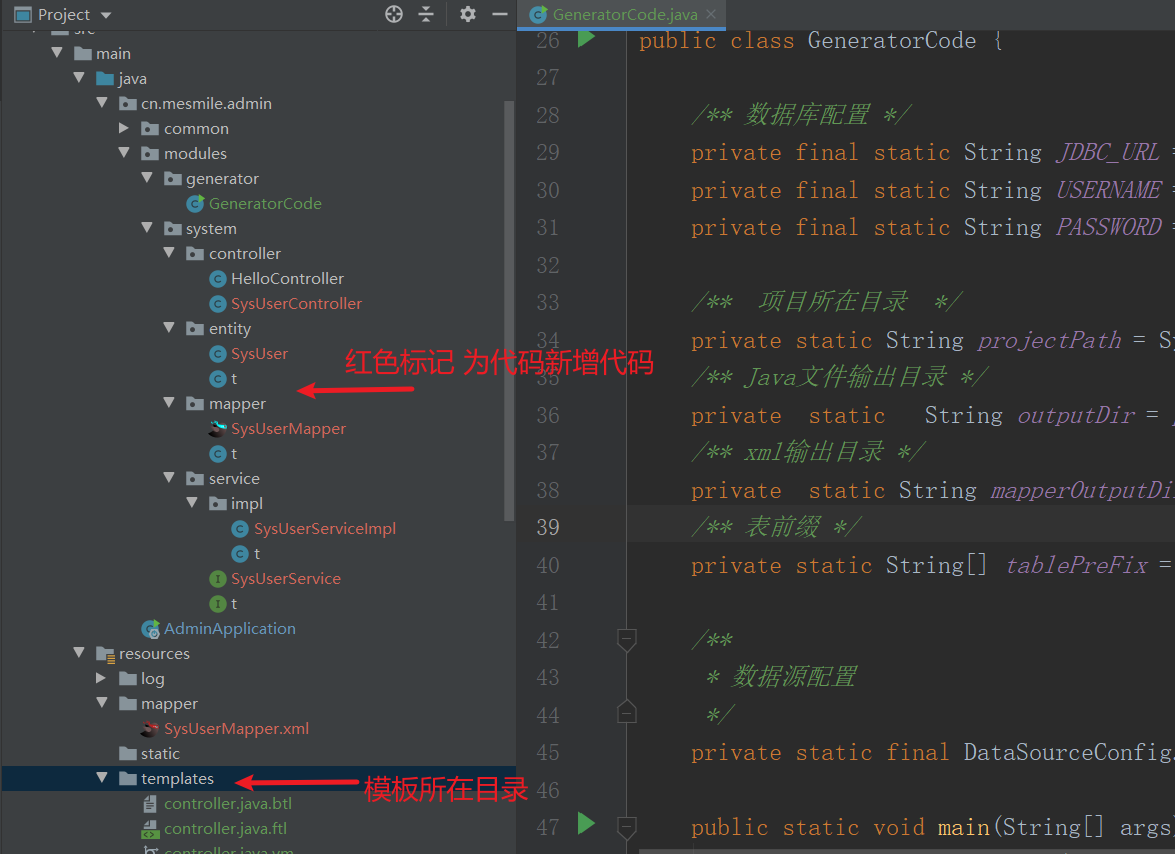Collapse the templates folder
Image resolution: width=1175 pixels, height=854 pixels.
click(101, 778)
